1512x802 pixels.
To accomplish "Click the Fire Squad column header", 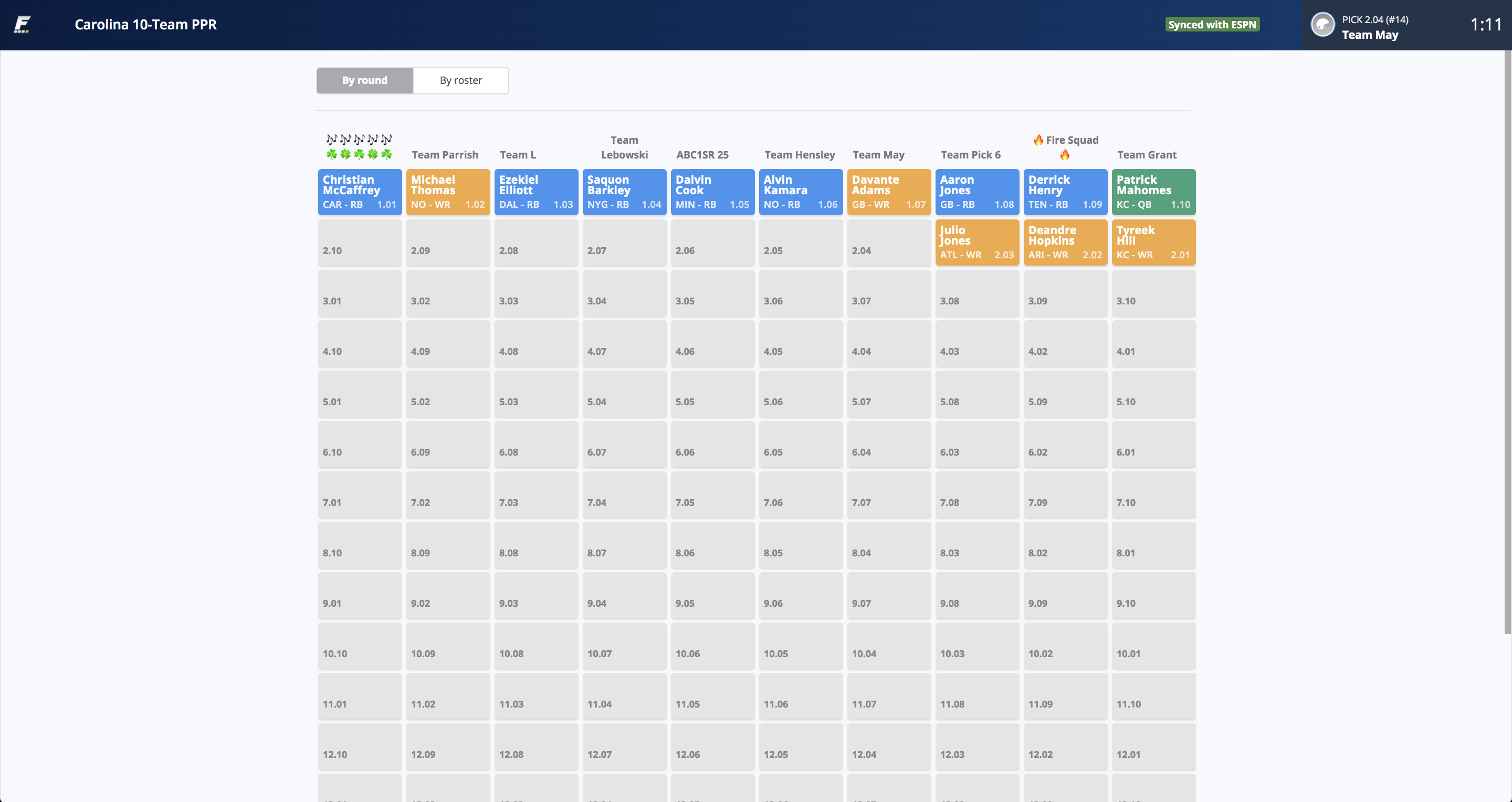I will (1065, 147).
